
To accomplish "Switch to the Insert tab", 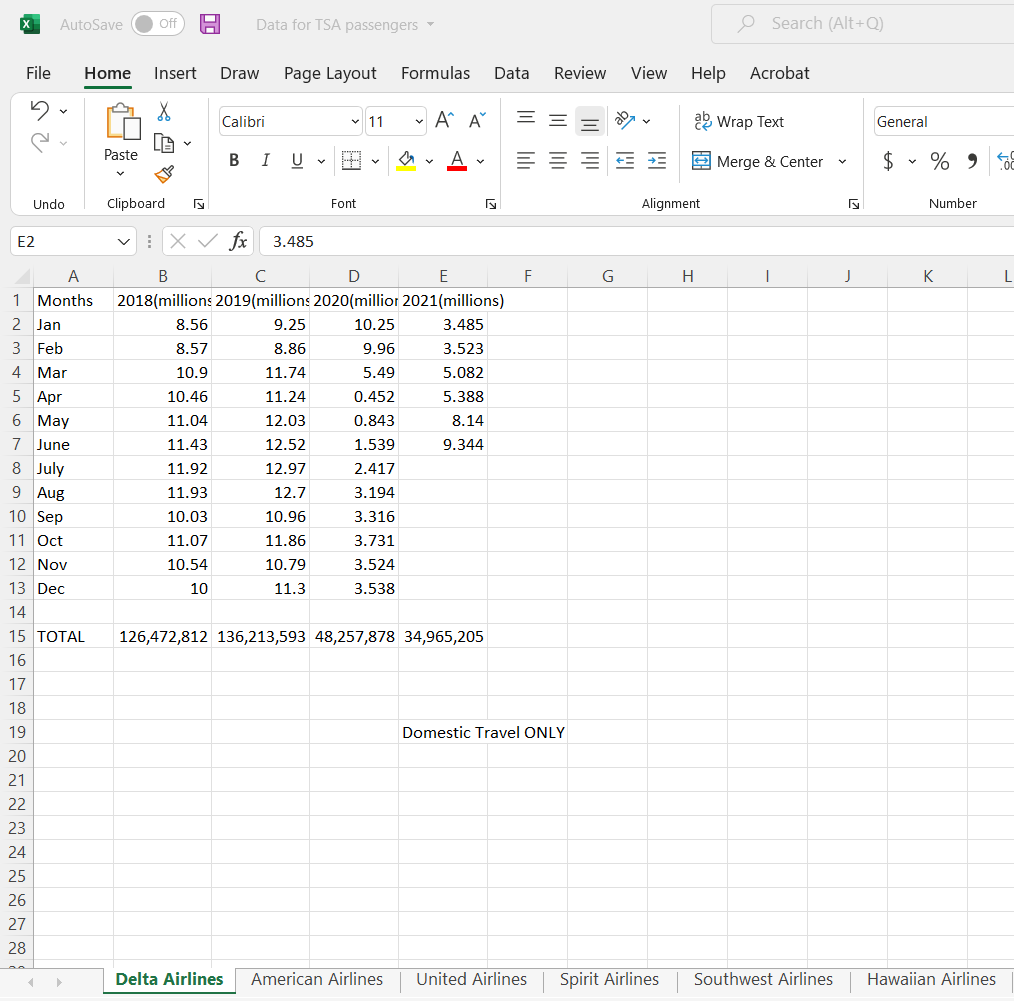I will [x=175, y=73].
